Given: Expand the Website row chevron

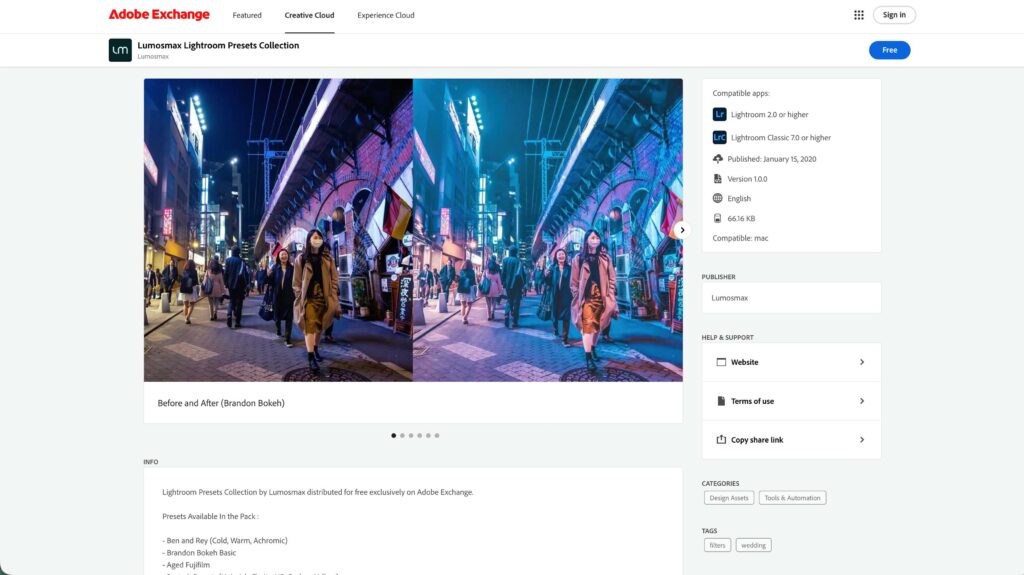Looking at the screenshot, I should point(862,362).
